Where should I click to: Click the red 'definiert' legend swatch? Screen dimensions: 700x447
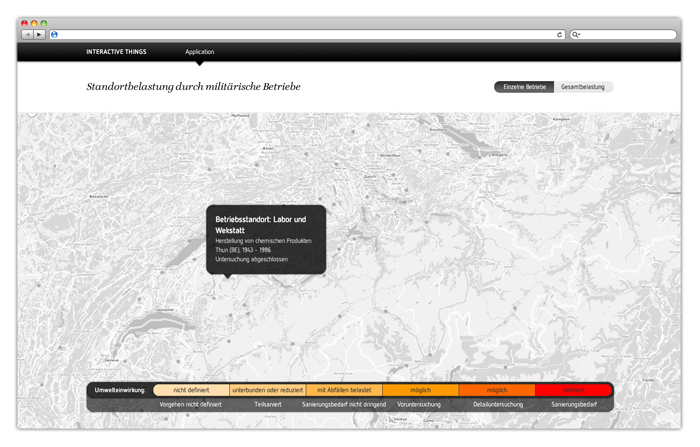[x=573, y=390]
